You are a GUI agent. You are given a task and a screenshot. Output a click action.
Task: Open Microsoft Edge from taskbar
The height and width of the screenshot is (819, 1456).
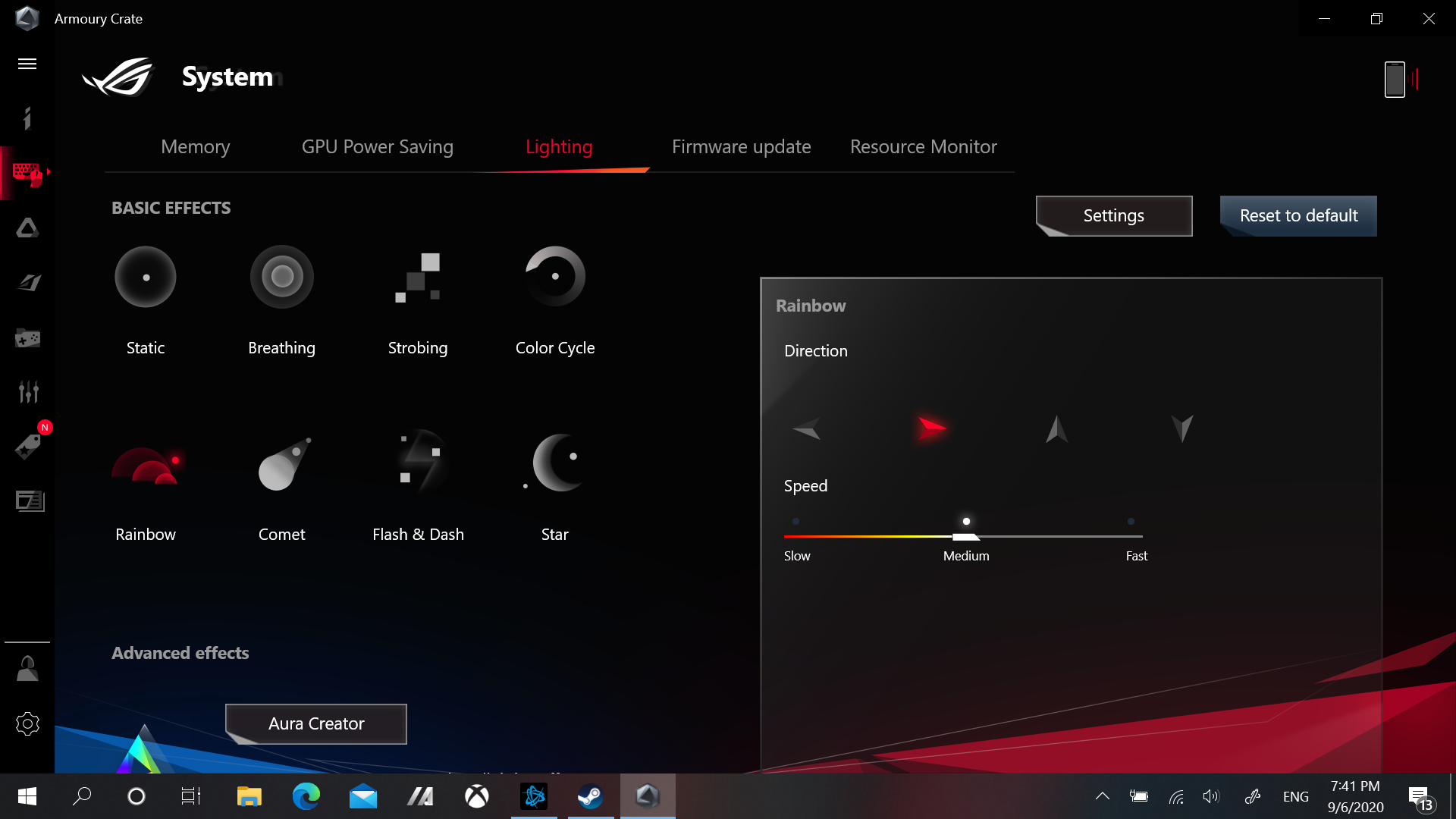306,796
